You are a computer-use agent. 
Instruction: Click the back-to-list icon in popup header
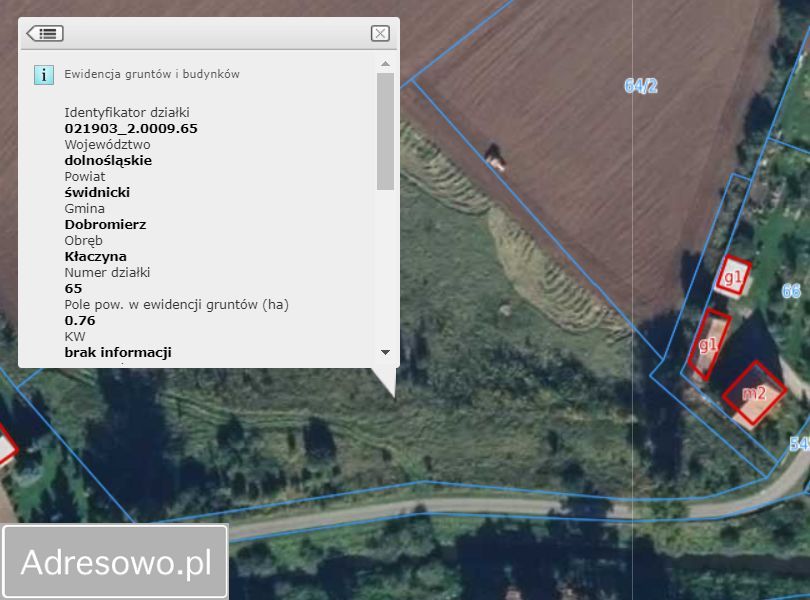pyautogui.click(x=45, y=34)
